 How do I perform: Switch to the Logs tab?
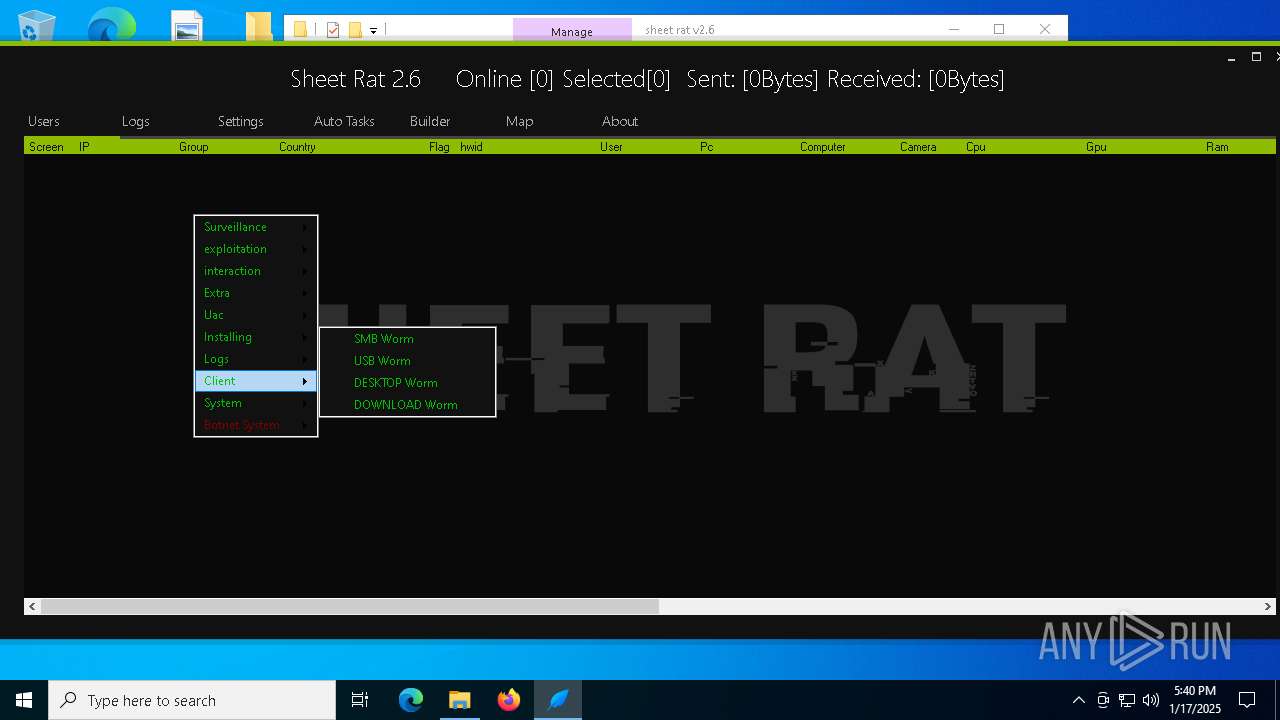click(136, 121)
